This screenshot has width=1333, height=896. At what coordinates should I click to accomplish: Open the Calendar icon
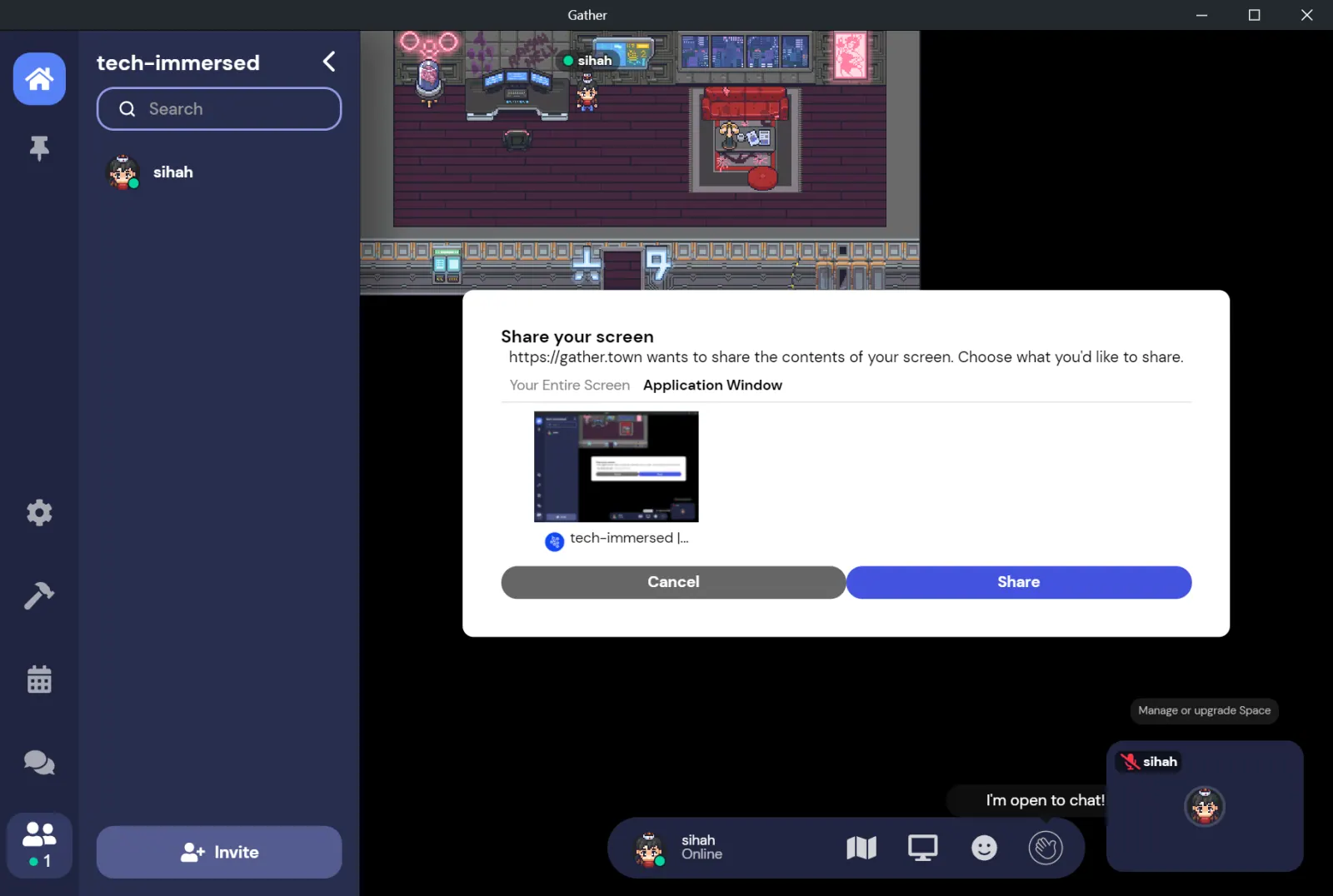39,679
